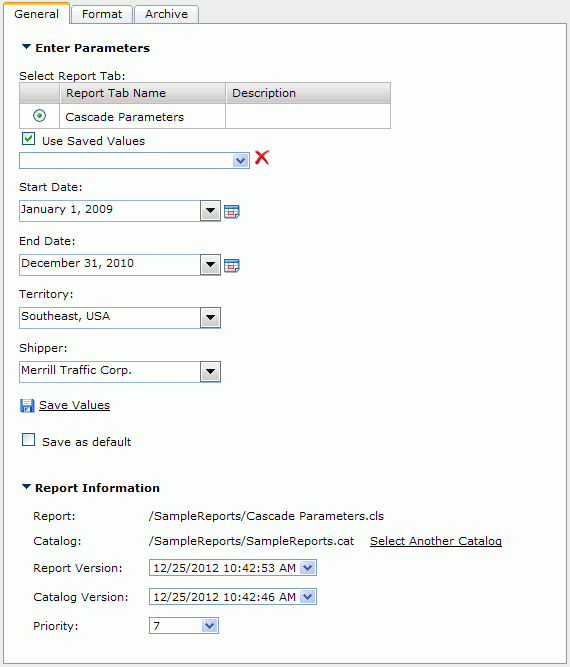This screenshot has width=570, height=667.
Task: Click the Save Values link
Action: point(74,405)
